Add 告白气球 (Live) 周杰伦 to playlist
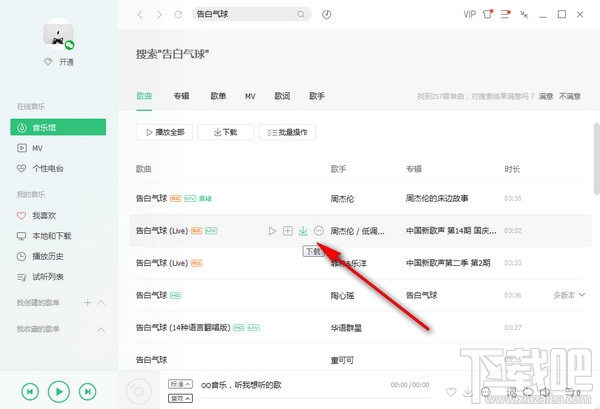The width and height of the screenshot is (600, 409). pyautogui.click(x=288, y=231)
